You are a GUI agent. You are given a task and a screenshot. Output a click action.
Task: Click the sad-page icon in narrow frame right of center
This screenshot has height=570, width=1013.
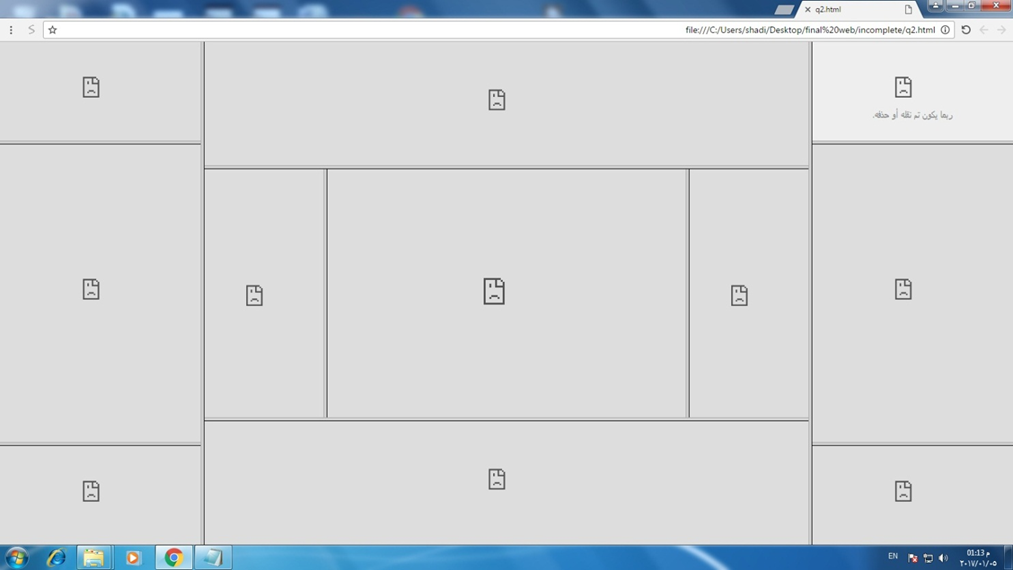(739, 295)
